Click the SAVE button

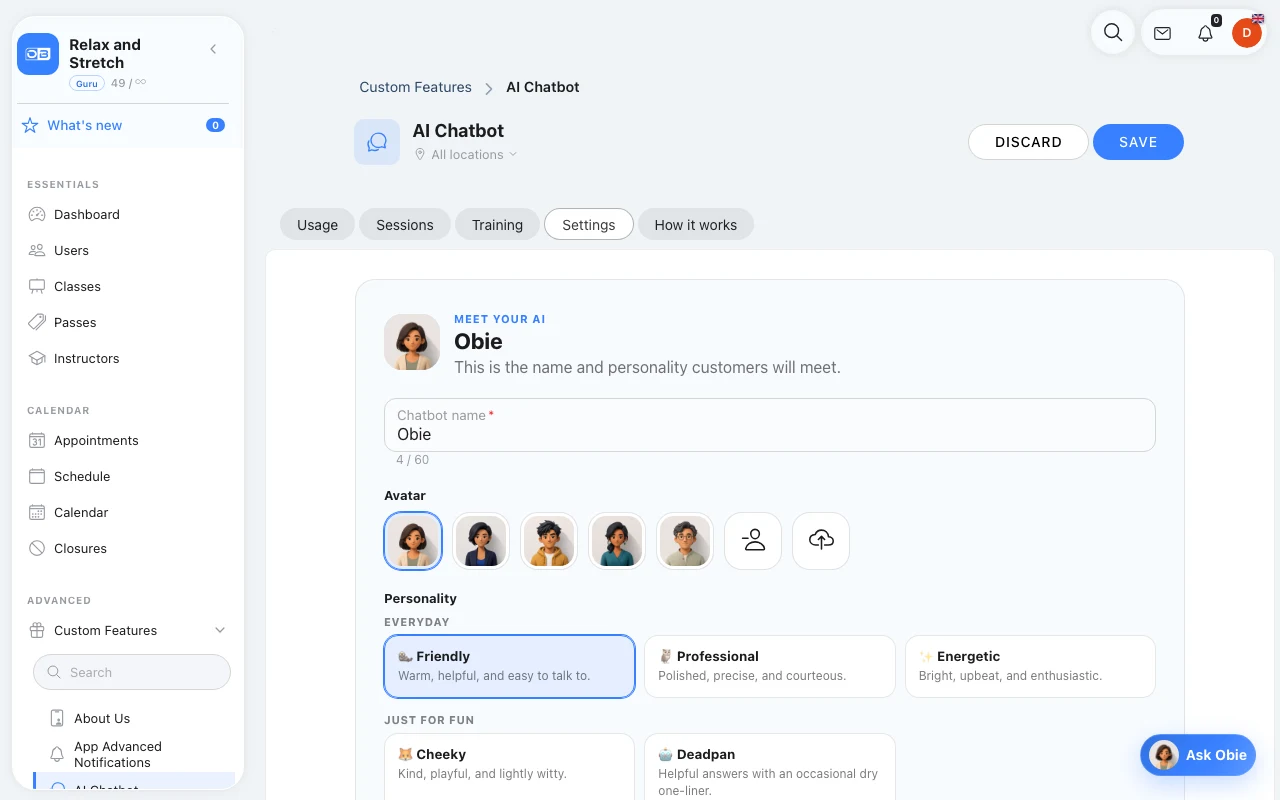click(x=1138, y=142)
